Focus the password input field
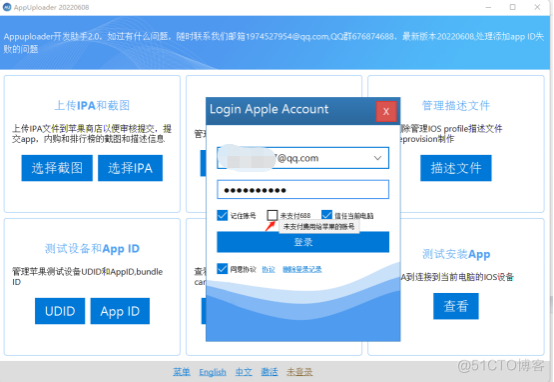Viewport: 554px width, 382px height. 303,190
